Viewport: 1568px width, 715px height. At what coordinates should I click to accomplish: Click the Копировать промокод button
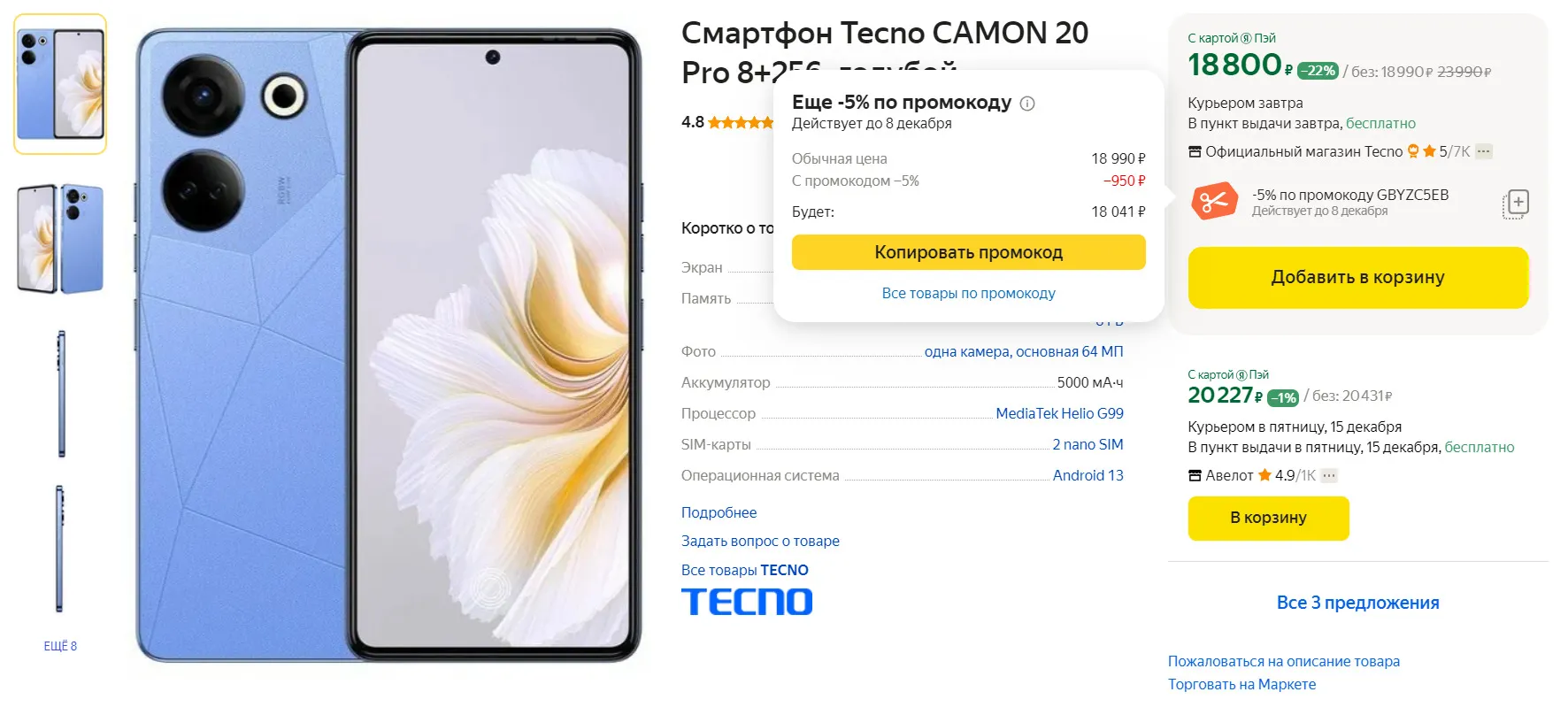[x=968, y=252]
